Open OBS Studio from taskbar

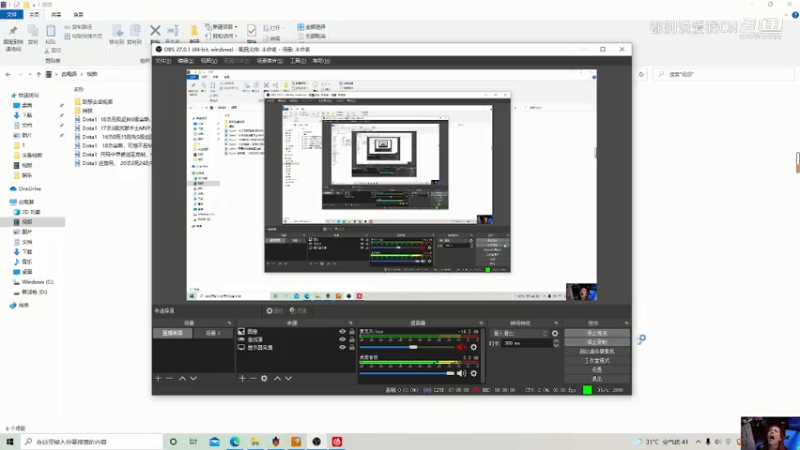click(x=316, y=441)
